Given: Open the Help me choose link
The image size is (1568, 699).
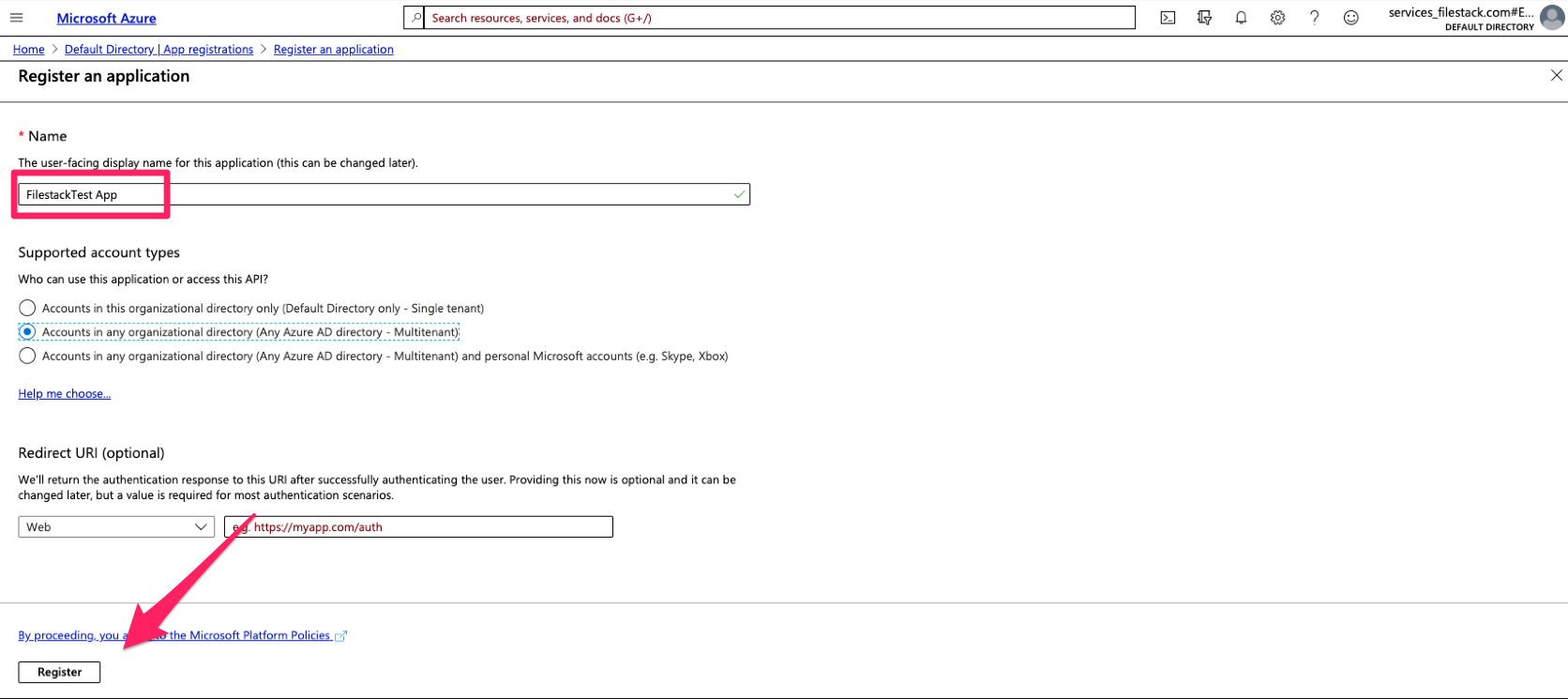Looking at the screenshot, I should click(x=65, y=394).
